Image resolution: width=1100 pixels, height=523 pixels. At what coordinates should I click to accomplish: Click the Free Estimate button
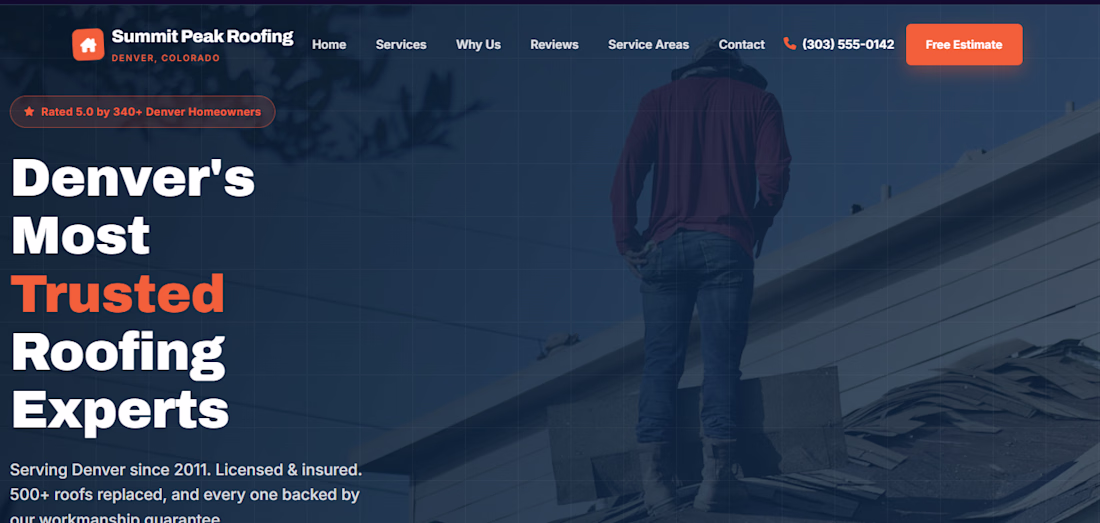tap(964, 45)
